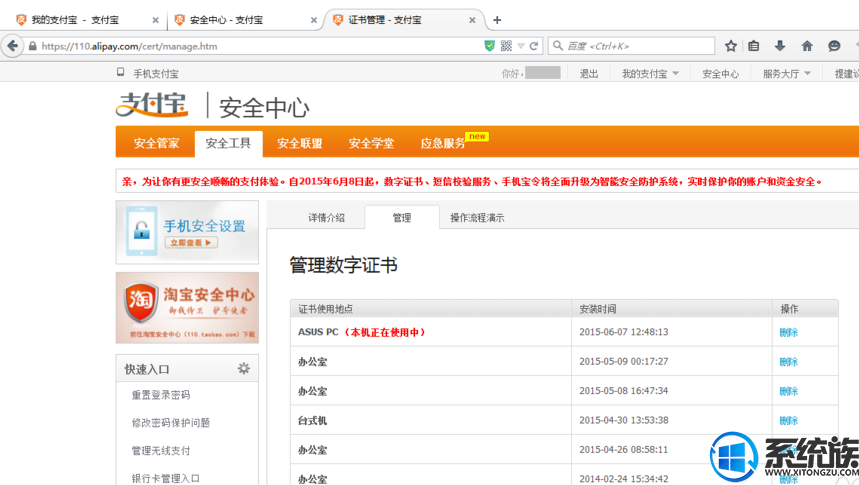
Task: Open 管理无线支付 quick link
Action: click(161, 450)
